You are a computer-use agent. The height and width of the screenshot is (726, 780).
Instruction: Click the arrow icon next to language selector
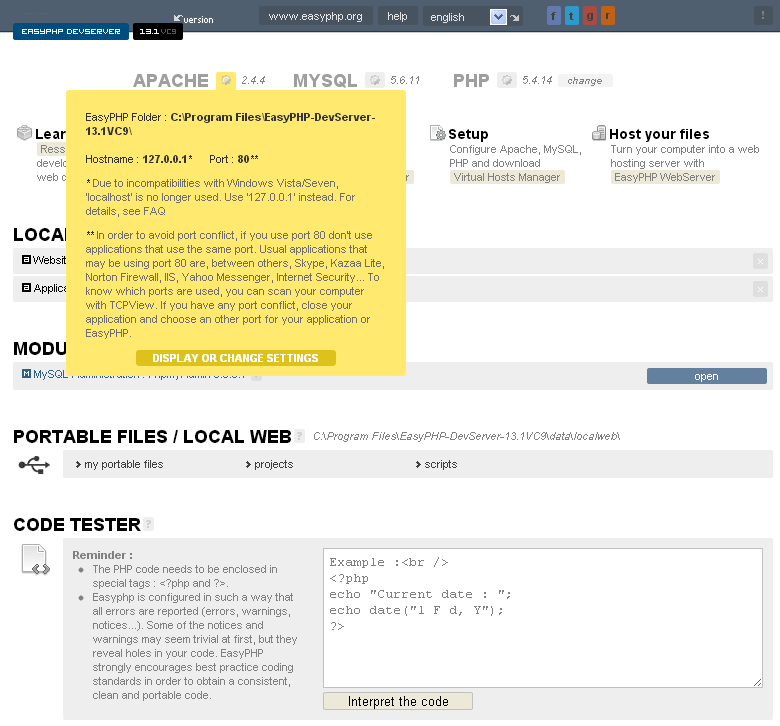[515, 17]
